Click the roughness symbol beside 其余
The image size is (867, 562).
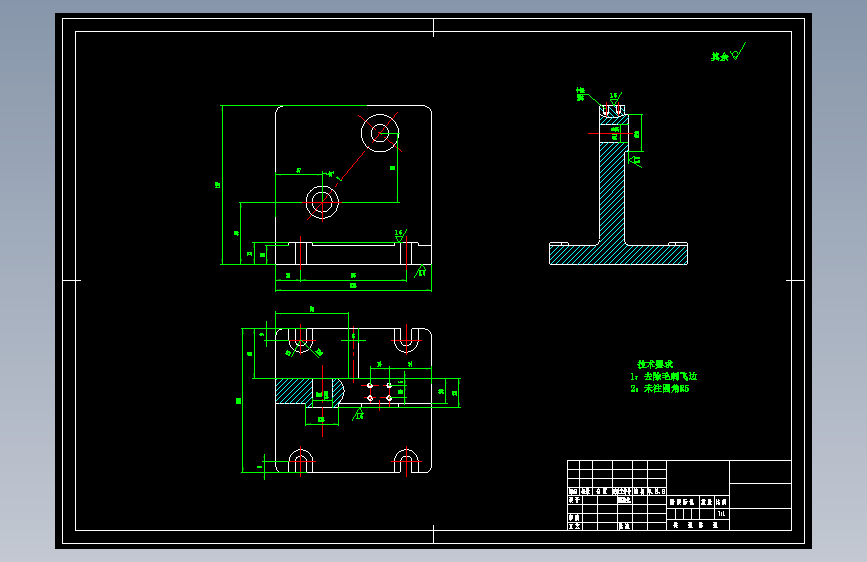(738, 52)
